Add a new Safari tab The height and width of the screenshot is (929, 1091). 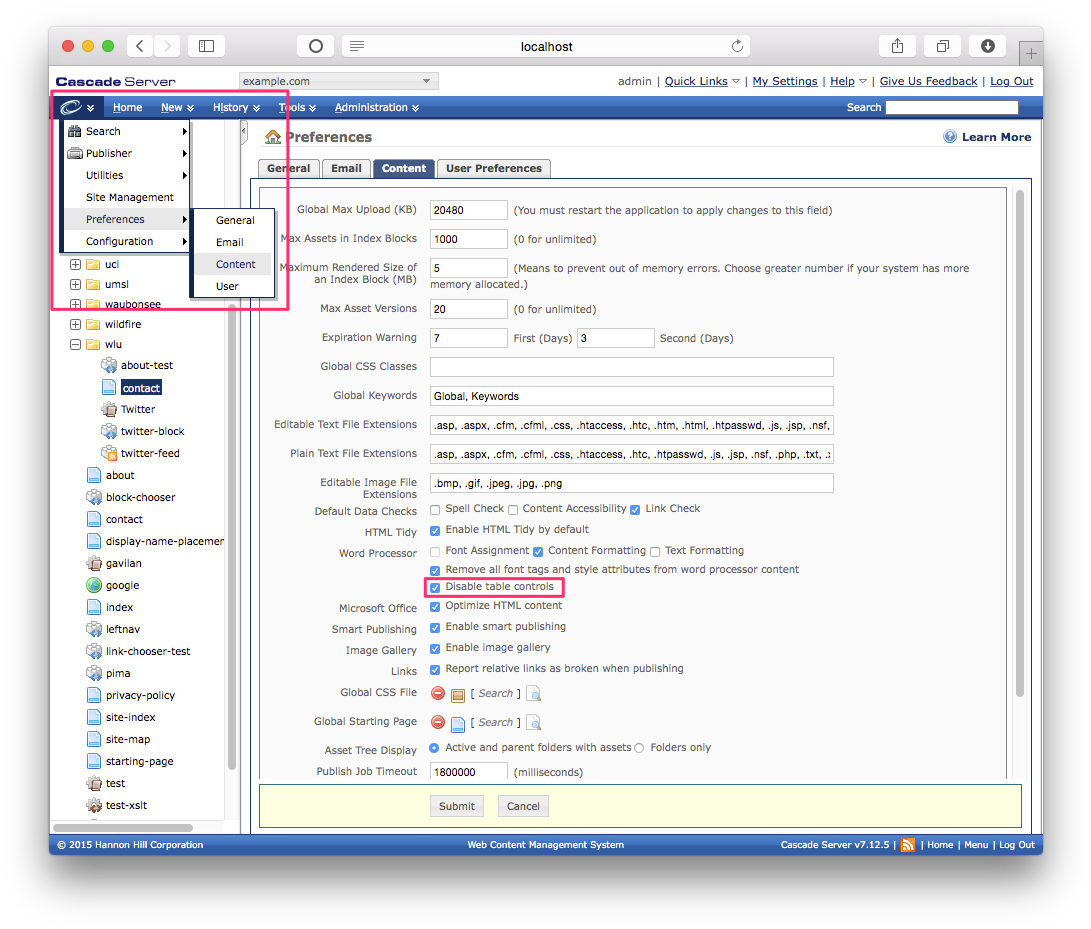point(1030,53)
